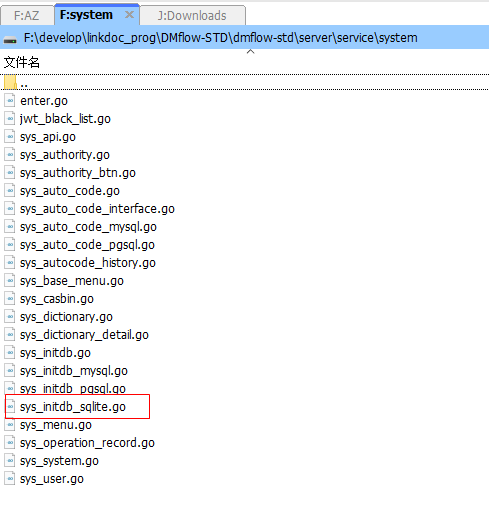
Task: Click the sort arrow above file list
Action: click(250, 52)
